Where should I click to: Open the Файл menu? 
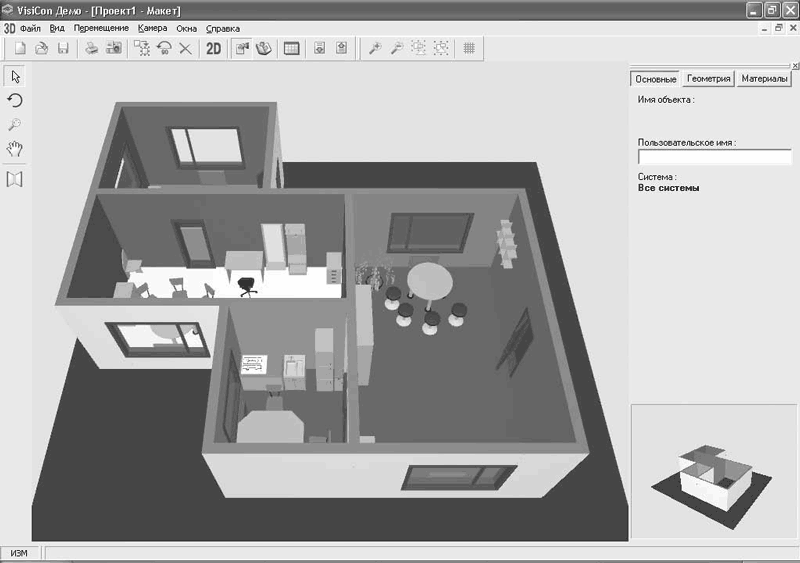click(x=30, y=29)
